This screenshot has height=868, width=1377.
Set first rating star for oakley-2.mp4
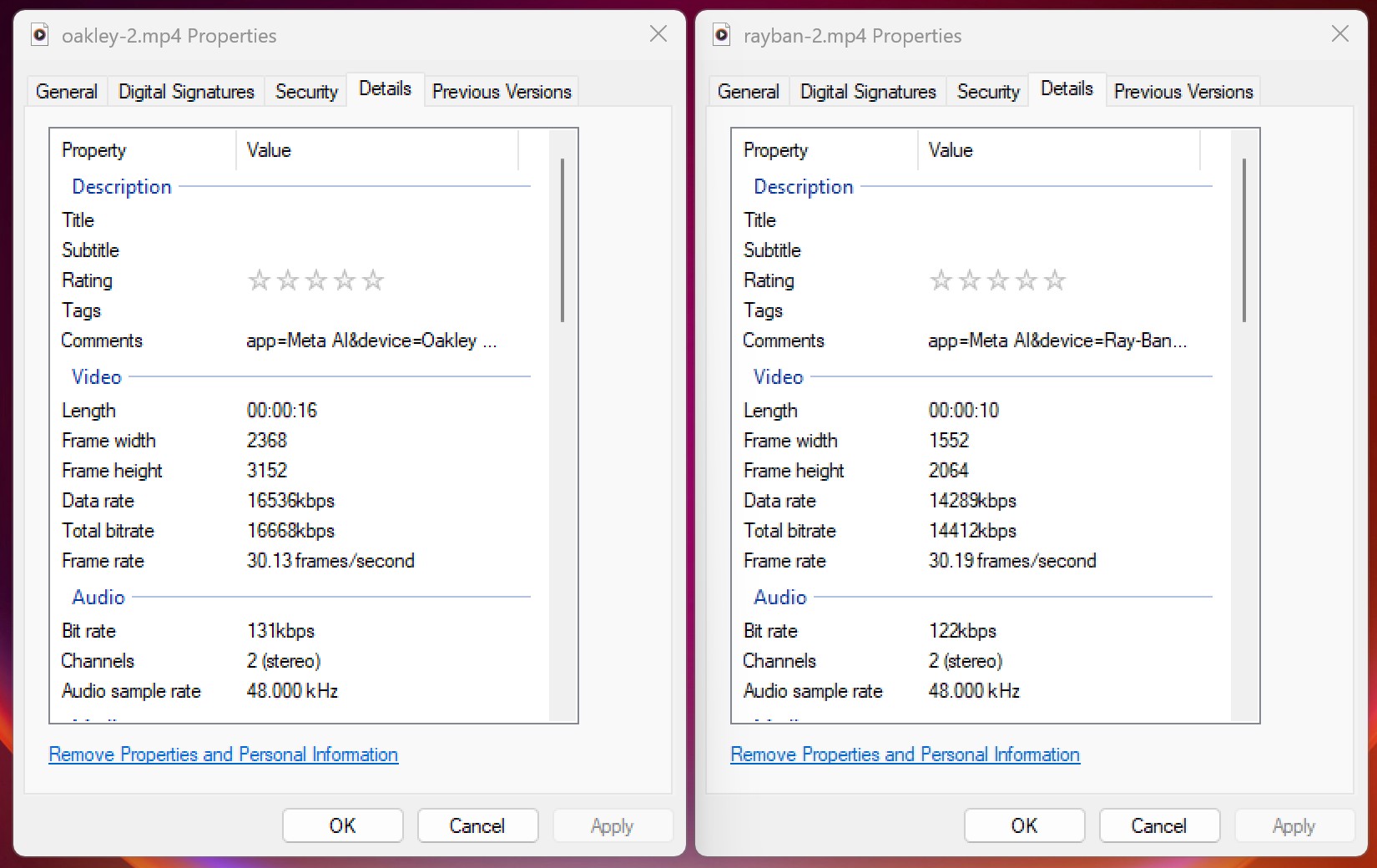pos(260,280)
